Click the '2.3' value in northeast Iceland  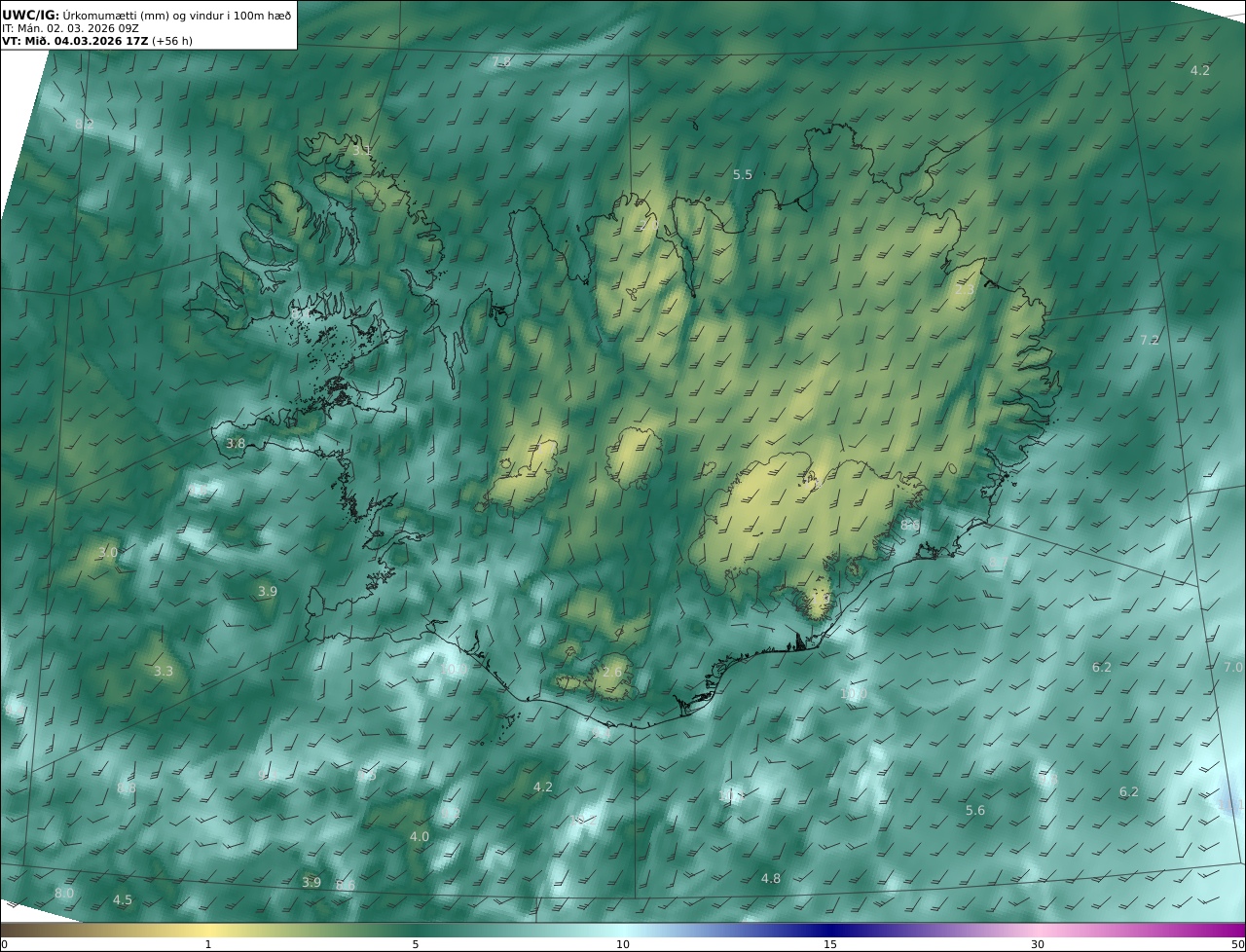pyautogui.click(x=964, y=290)
